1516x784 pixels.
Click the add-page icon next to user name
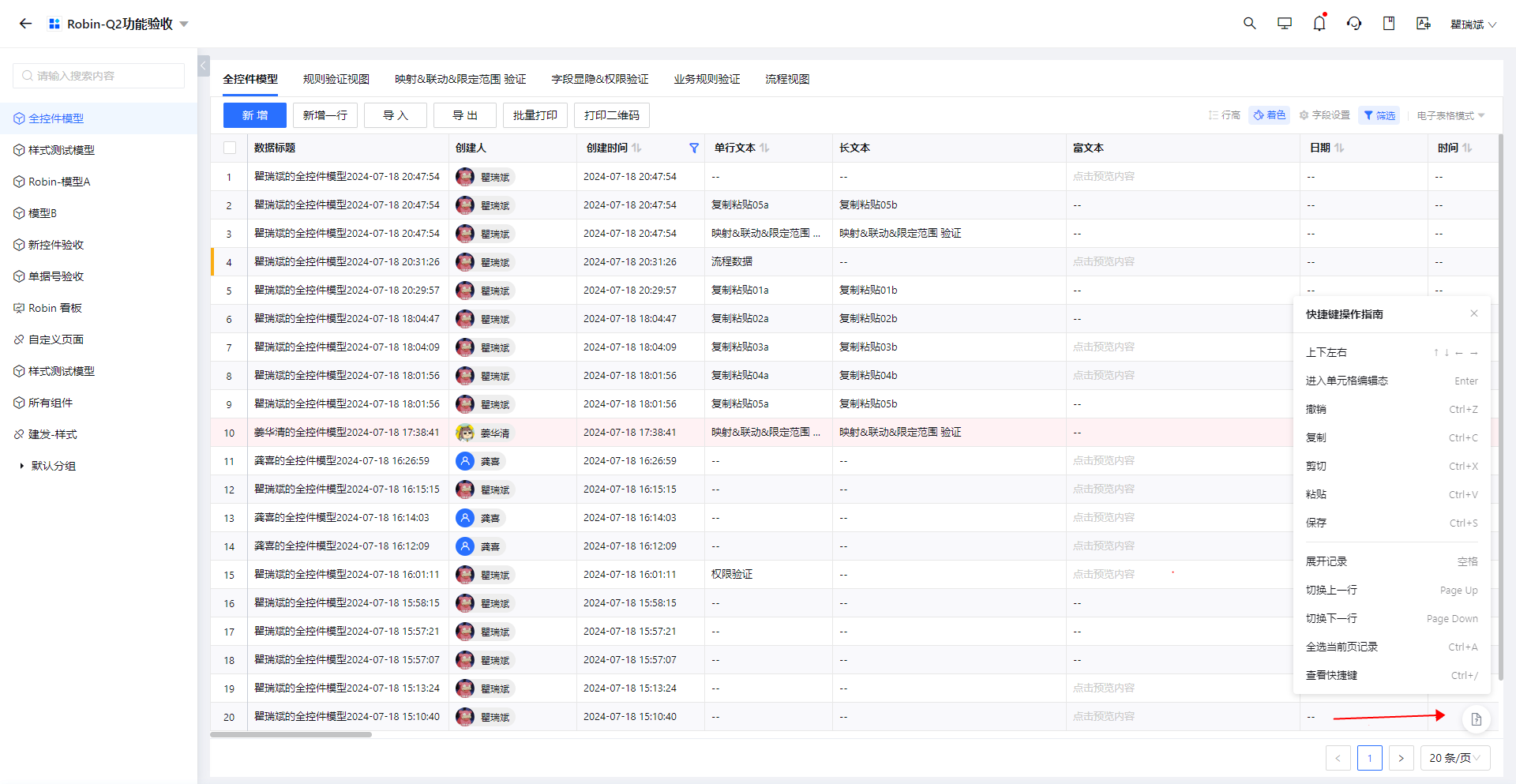(x=1424, y=24)
